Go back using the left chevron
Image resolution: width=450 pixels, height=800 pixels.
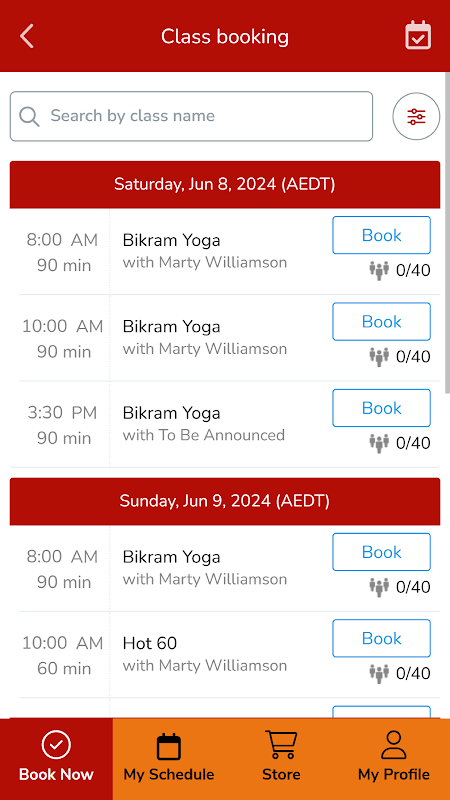tap(27, 36)
